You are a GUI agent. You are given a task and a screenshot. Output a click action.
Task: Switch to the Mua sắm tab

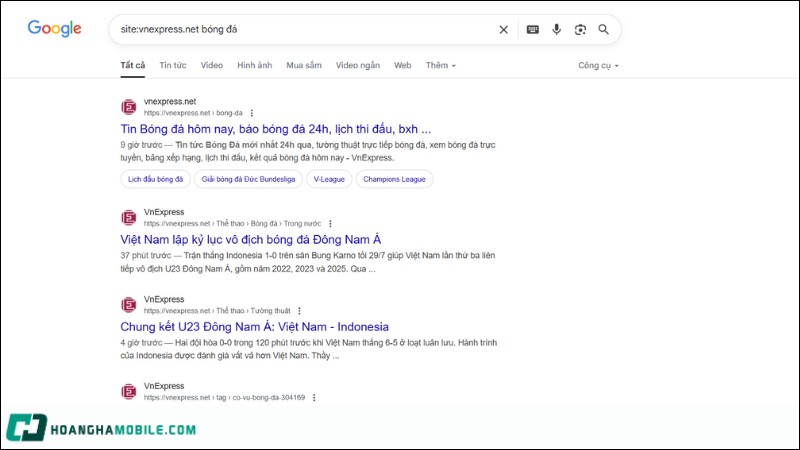[304, 65]
